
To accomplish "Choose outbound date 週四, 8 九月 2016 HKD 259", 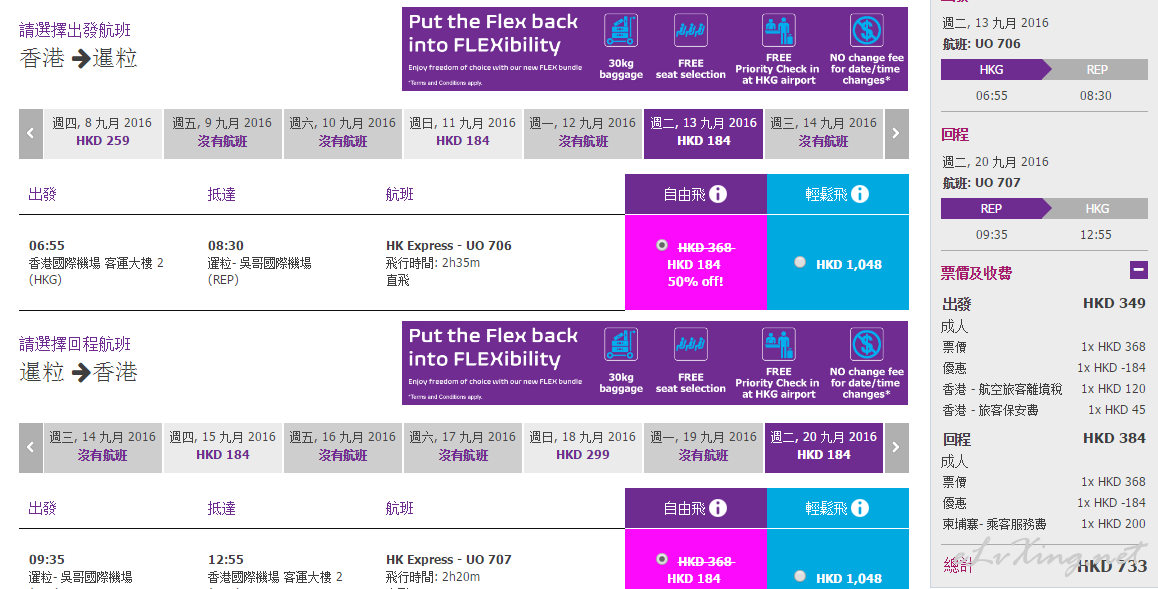I will click(103, 134).
